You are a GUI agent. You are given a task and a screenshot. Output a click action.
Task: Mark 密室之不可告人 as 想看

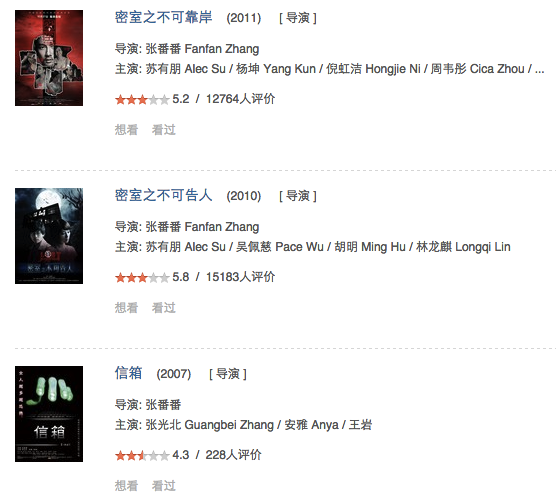126,308
